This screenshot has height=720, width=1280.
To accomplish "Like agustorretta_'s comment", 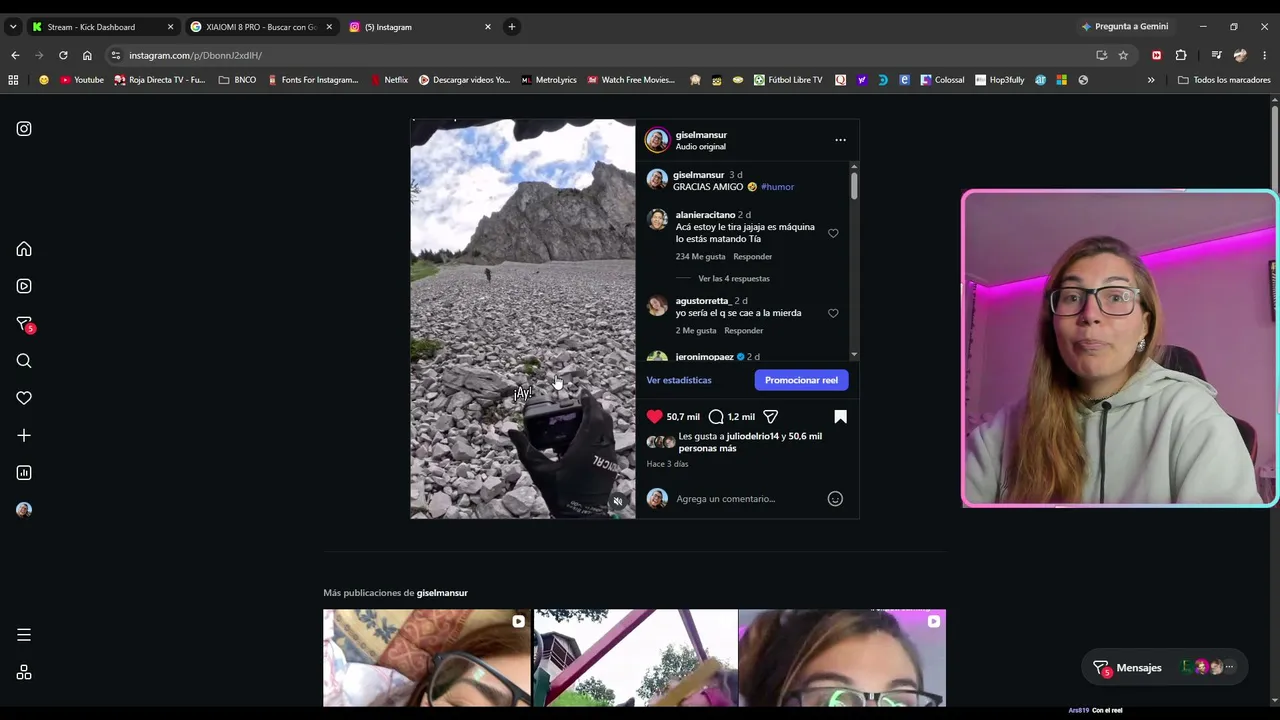I will point(833,313).
